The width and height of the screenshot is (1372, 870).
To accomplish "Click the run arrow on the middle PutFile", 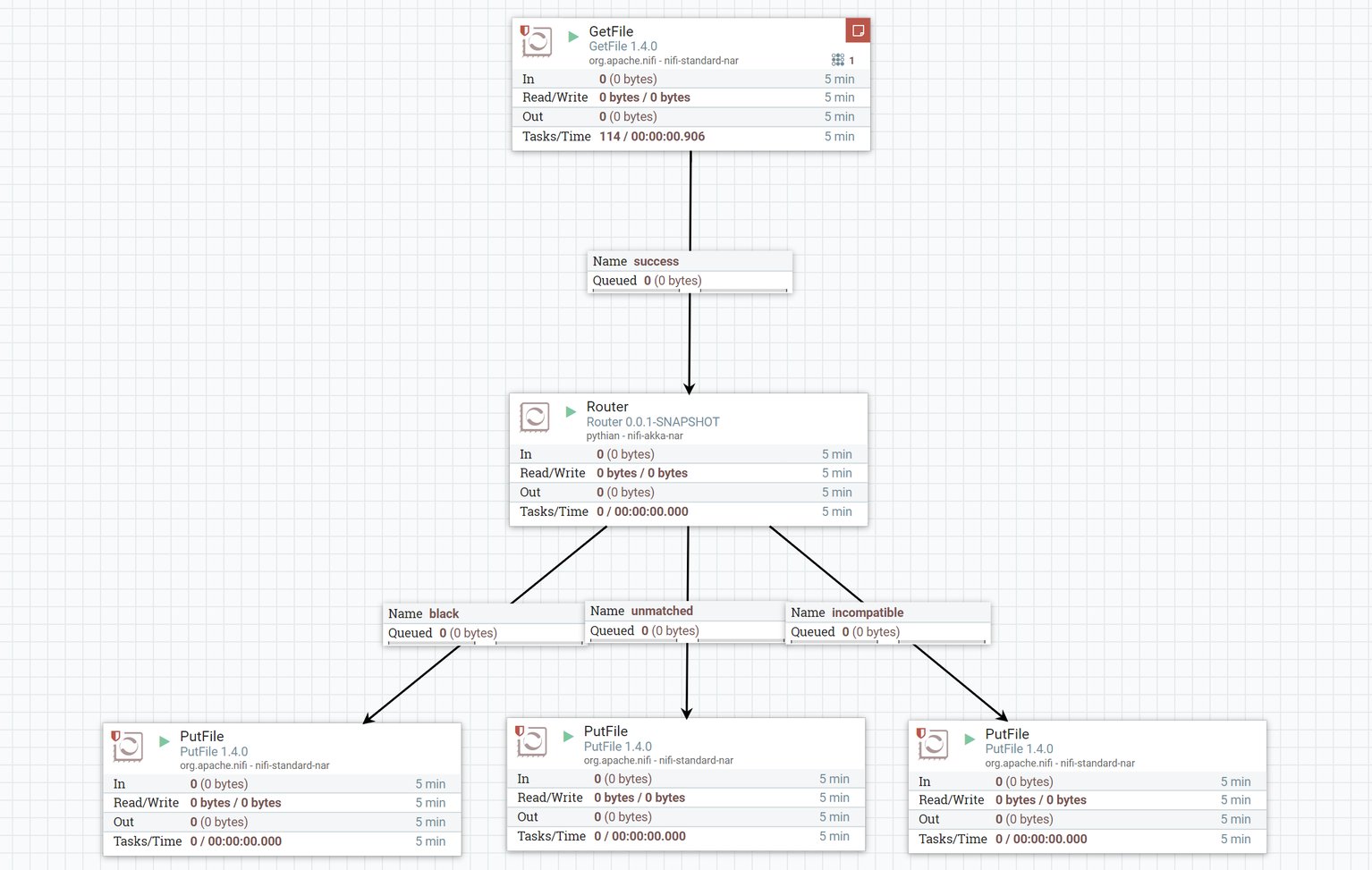I will point(569,737).
